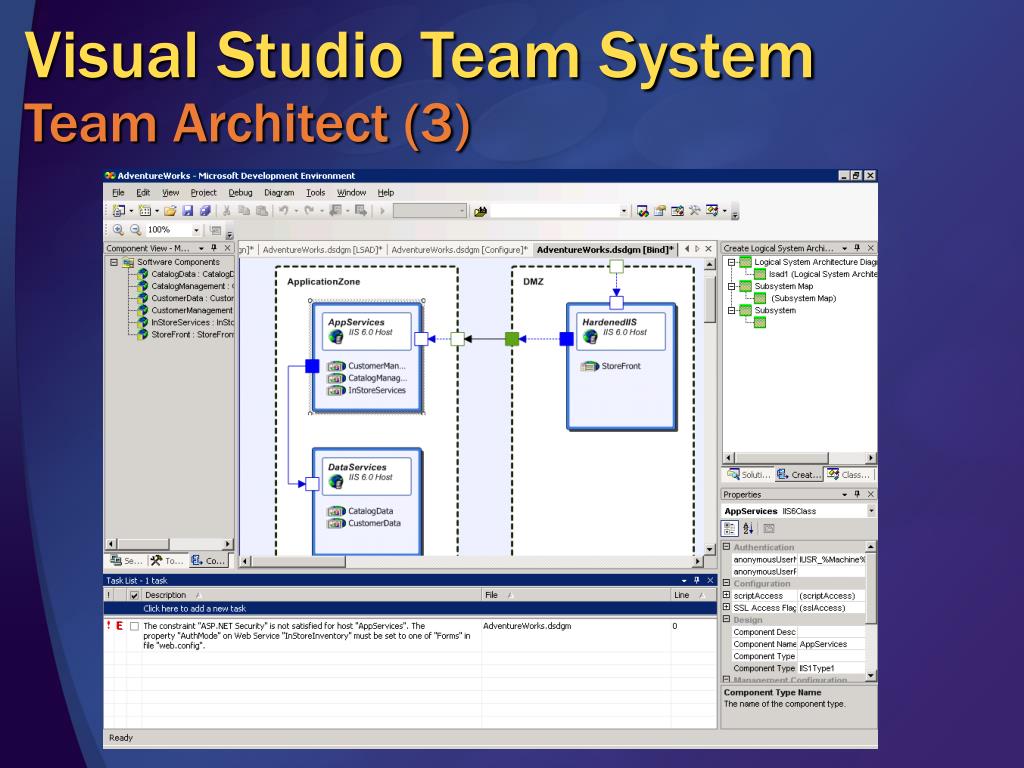Click the Component Name value field AppServices
This screenshot has height=768, width=1024.
tap(831, 644)
